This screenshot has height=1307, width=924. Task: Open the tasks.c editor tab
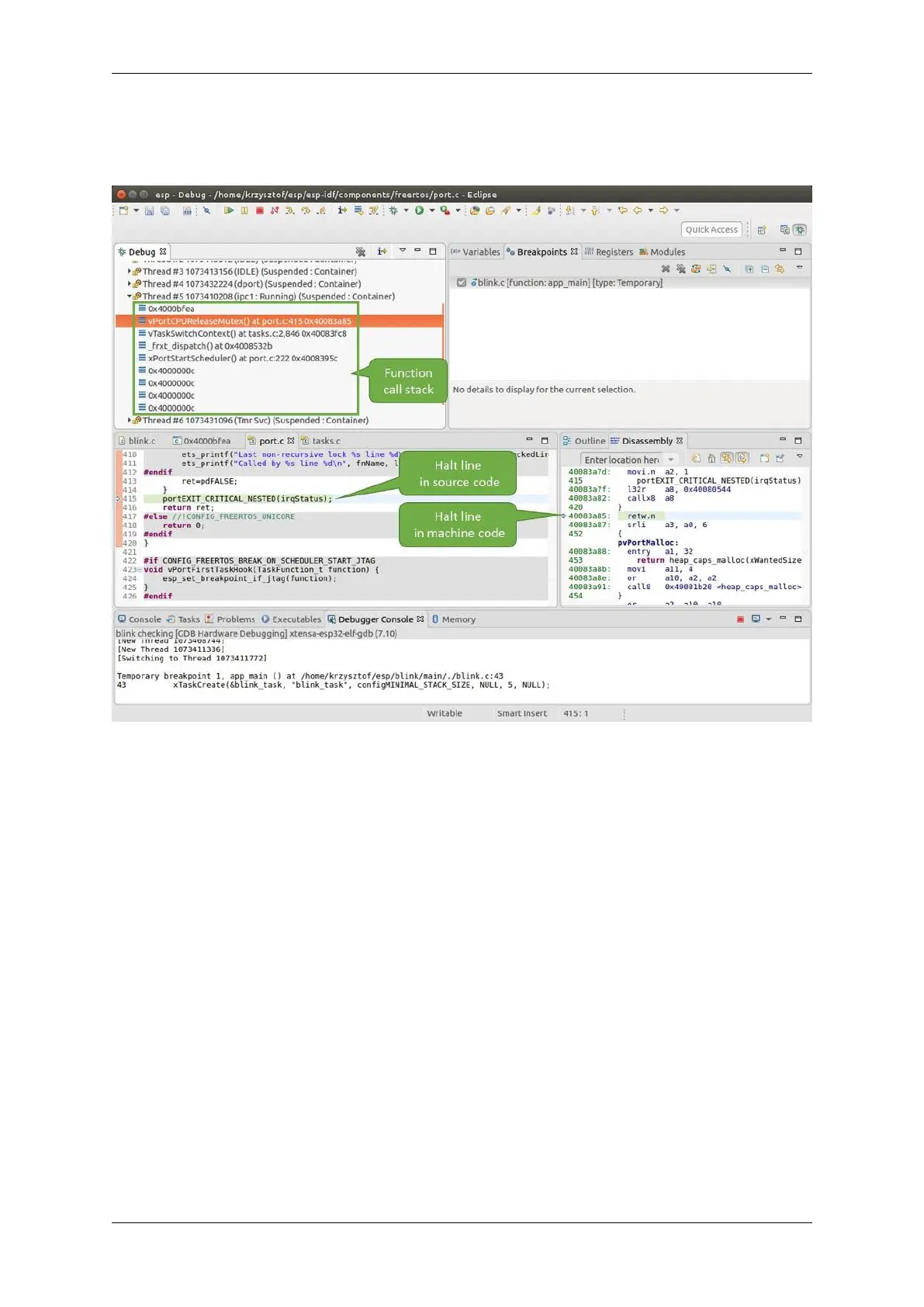pyautogui.click(x=320, y=441)
